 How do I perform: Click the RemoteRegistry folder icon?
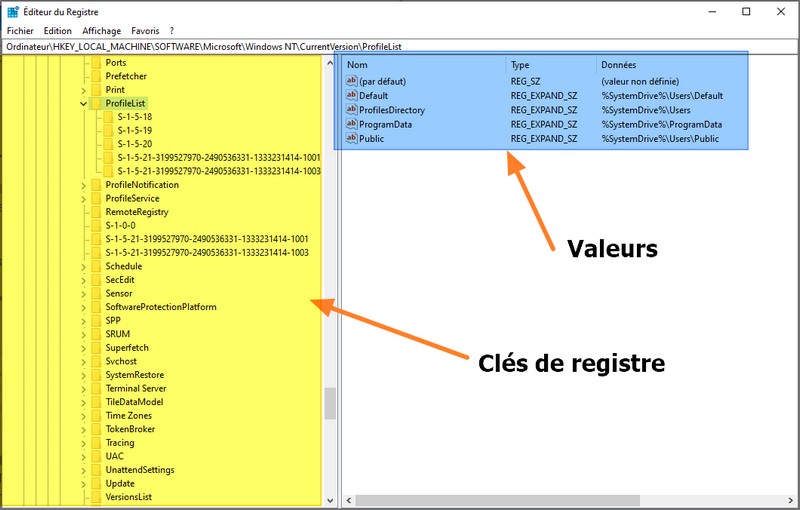(x=96, y=212)
